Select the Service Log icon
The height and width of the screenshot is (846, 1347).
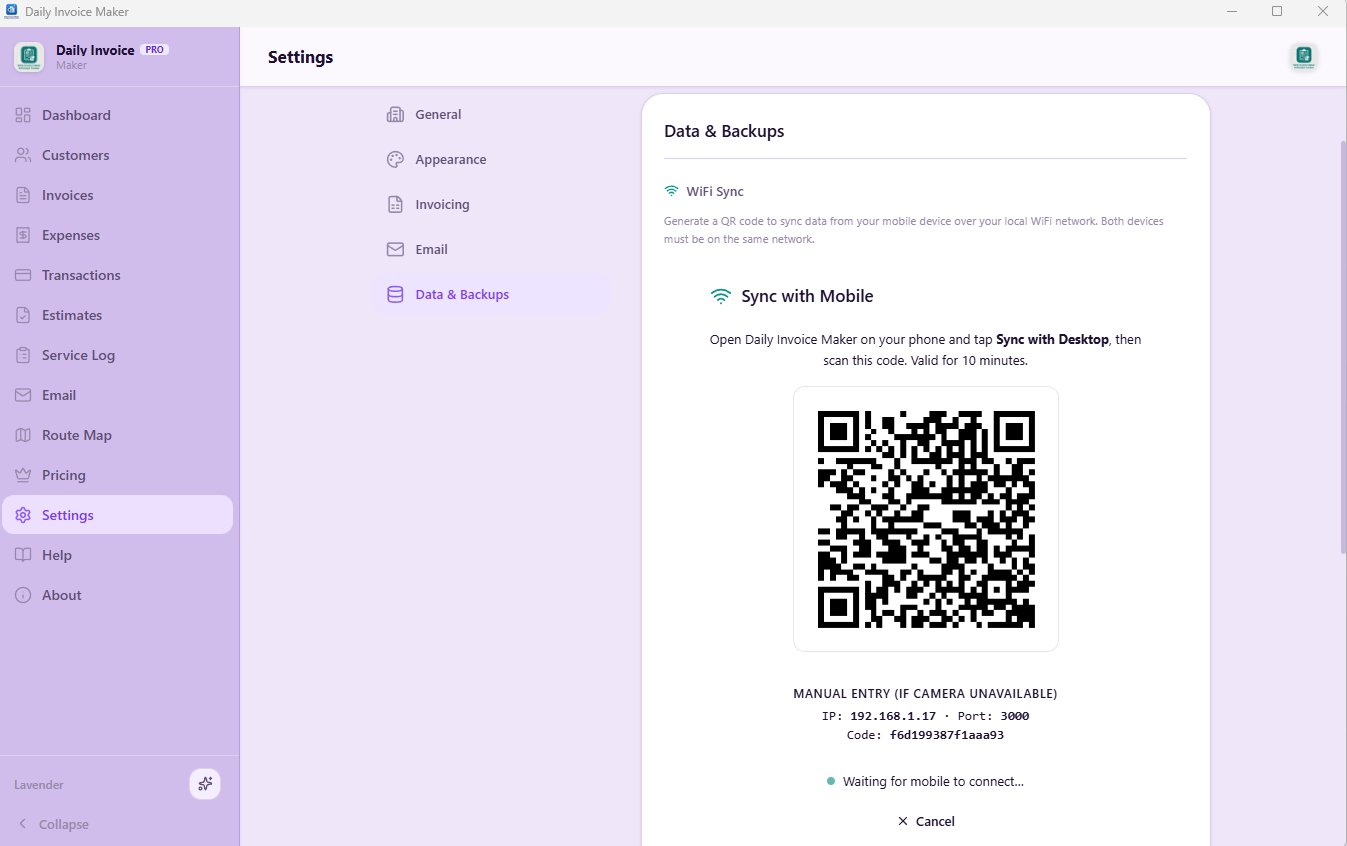pyautogui.click(x=21, y=355)
